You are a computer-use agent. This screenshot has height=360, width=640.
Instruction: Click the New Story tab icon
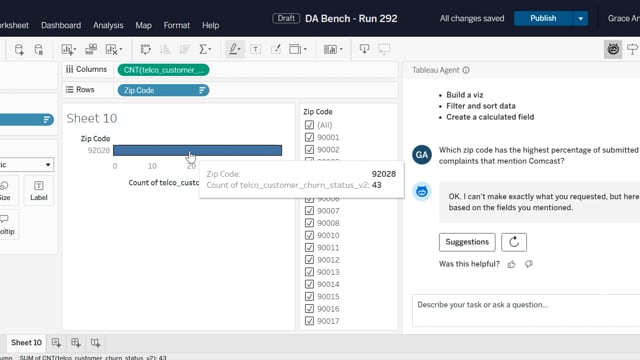(95, 343)
